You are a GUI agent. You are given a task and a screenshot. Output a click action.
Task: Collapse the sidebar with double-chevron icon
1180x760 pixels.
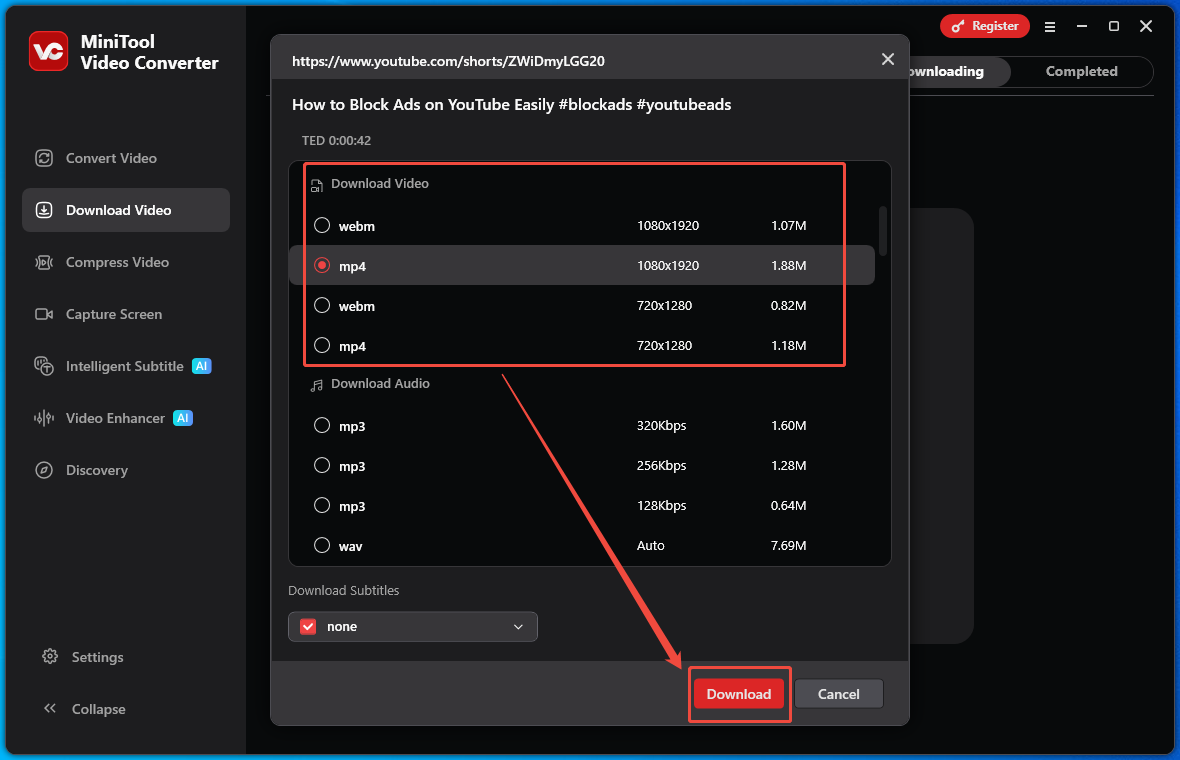(50, 708)
